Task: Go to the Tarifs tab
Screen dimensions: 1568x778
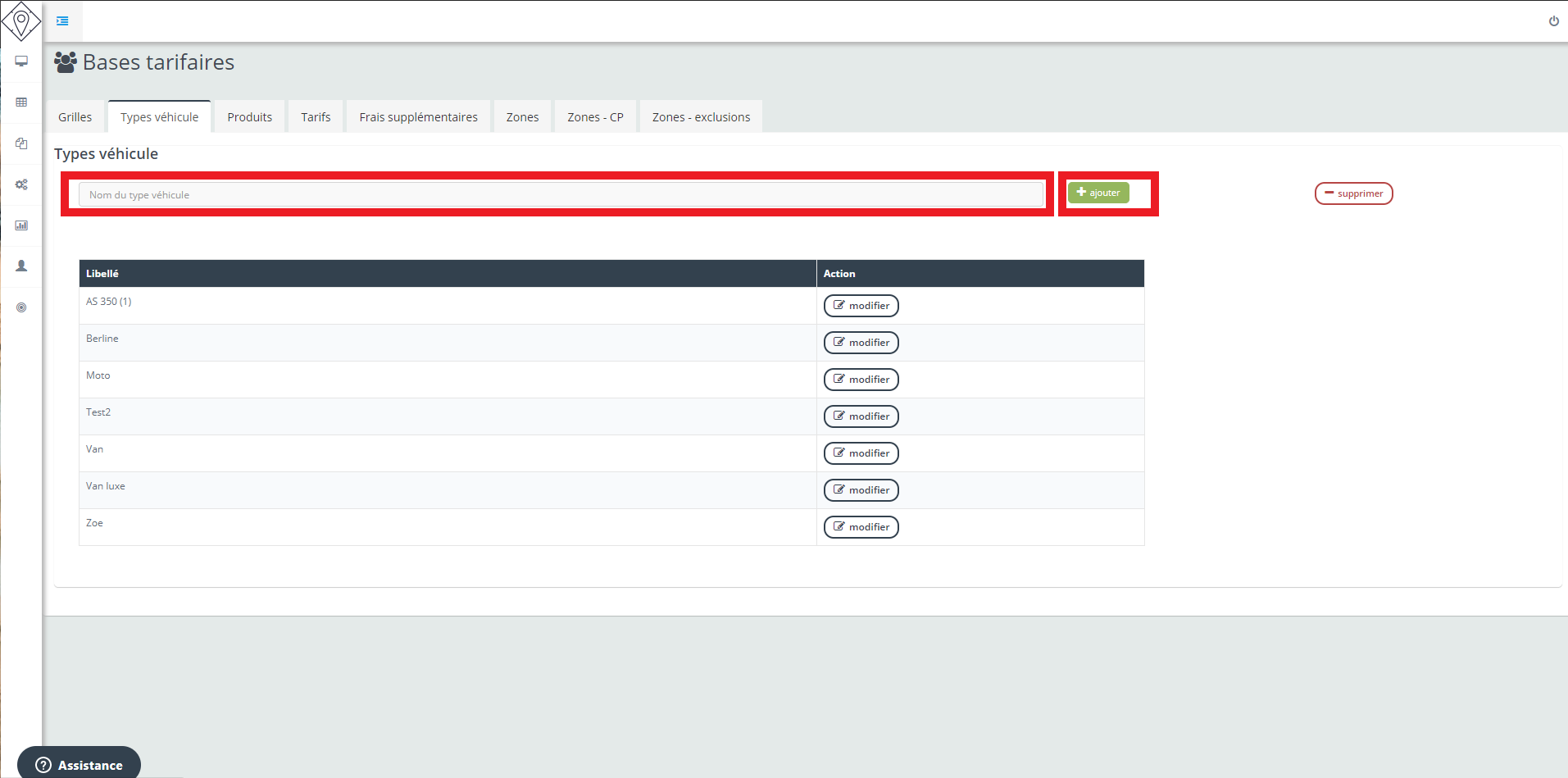Action: pos(316,117)
